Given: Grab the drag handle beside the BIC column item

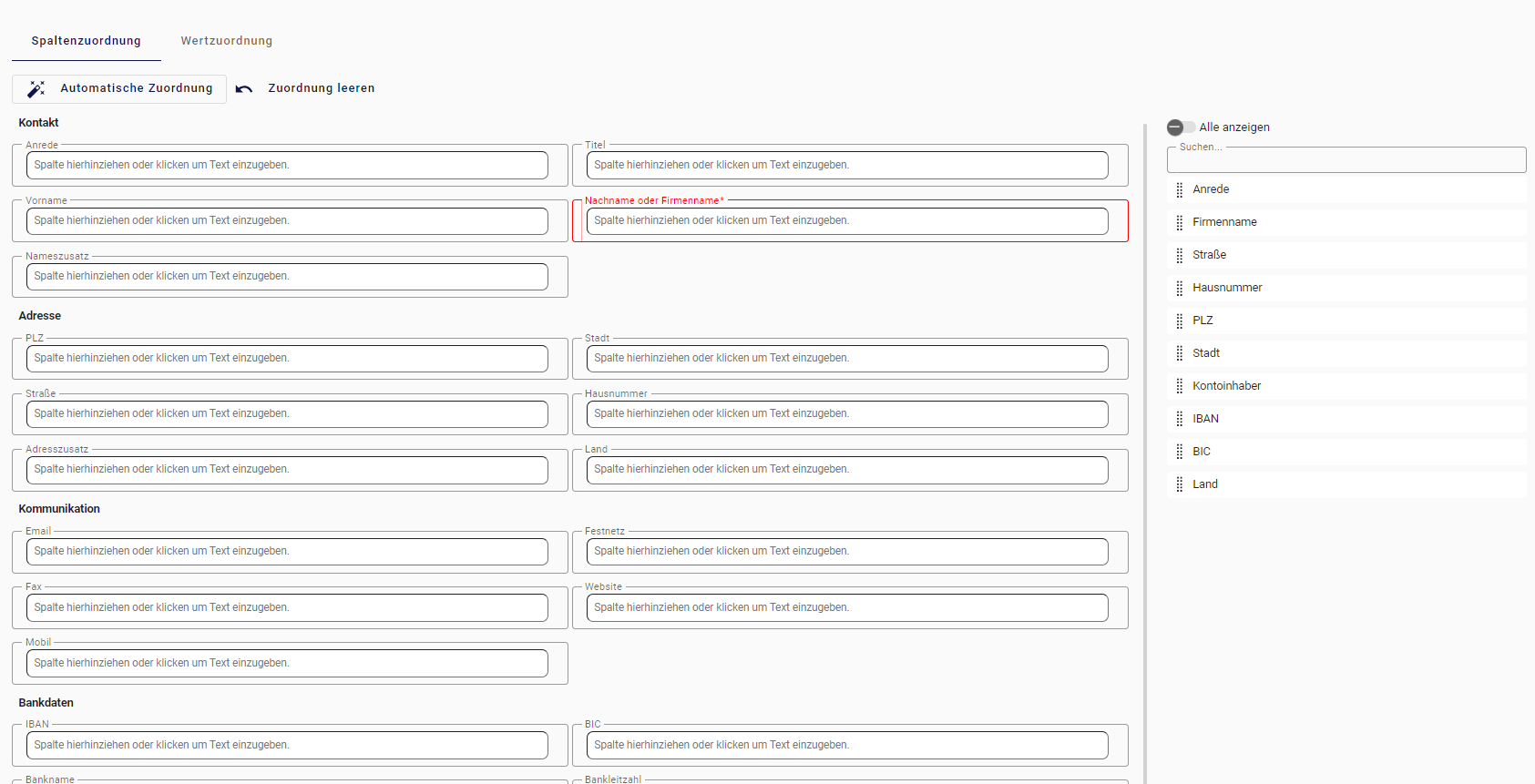Looking at the screenshot, I should (1180, 452).
